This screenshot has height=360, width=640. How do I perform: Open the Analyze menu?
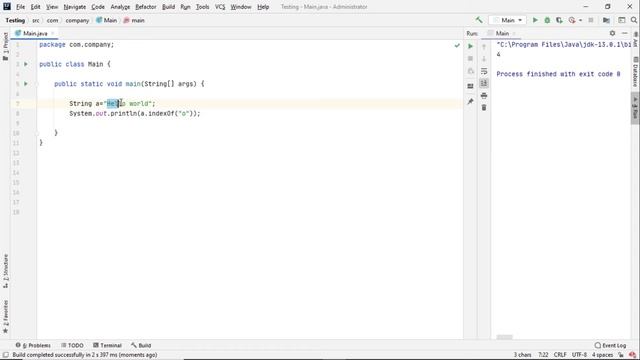(120, 7)
